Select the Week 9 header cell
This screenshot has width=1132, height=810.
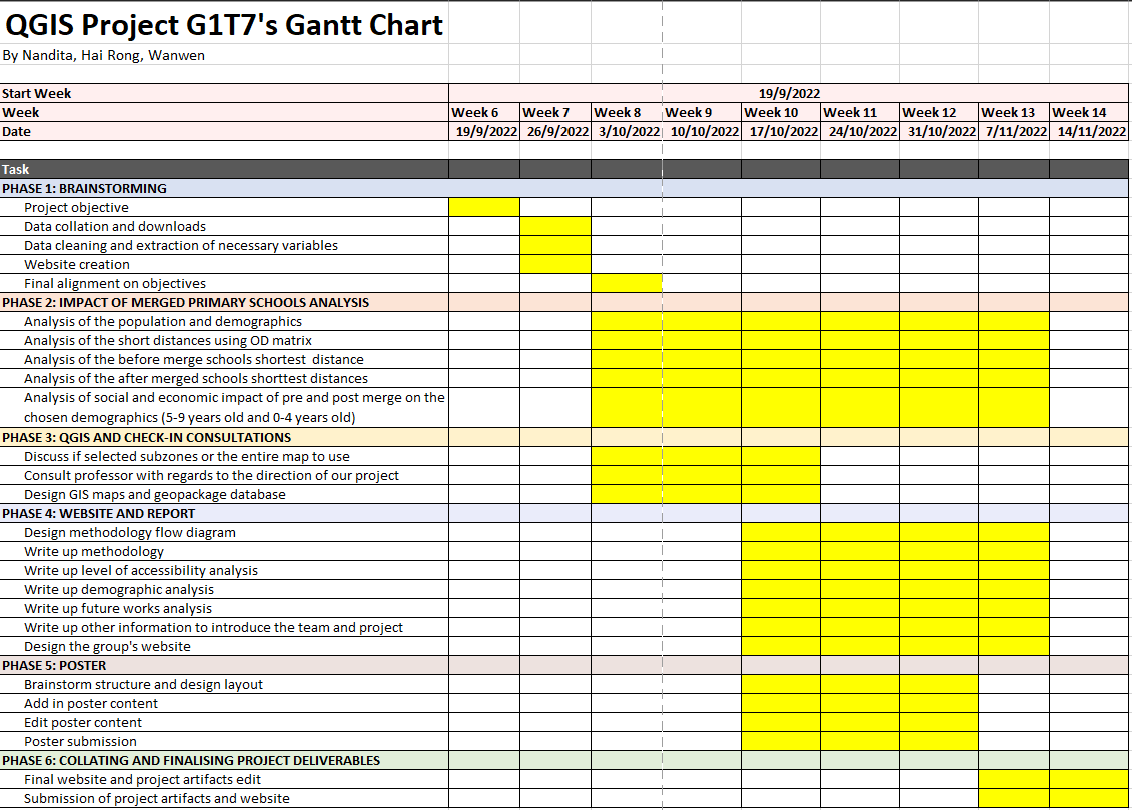(700, 112)
